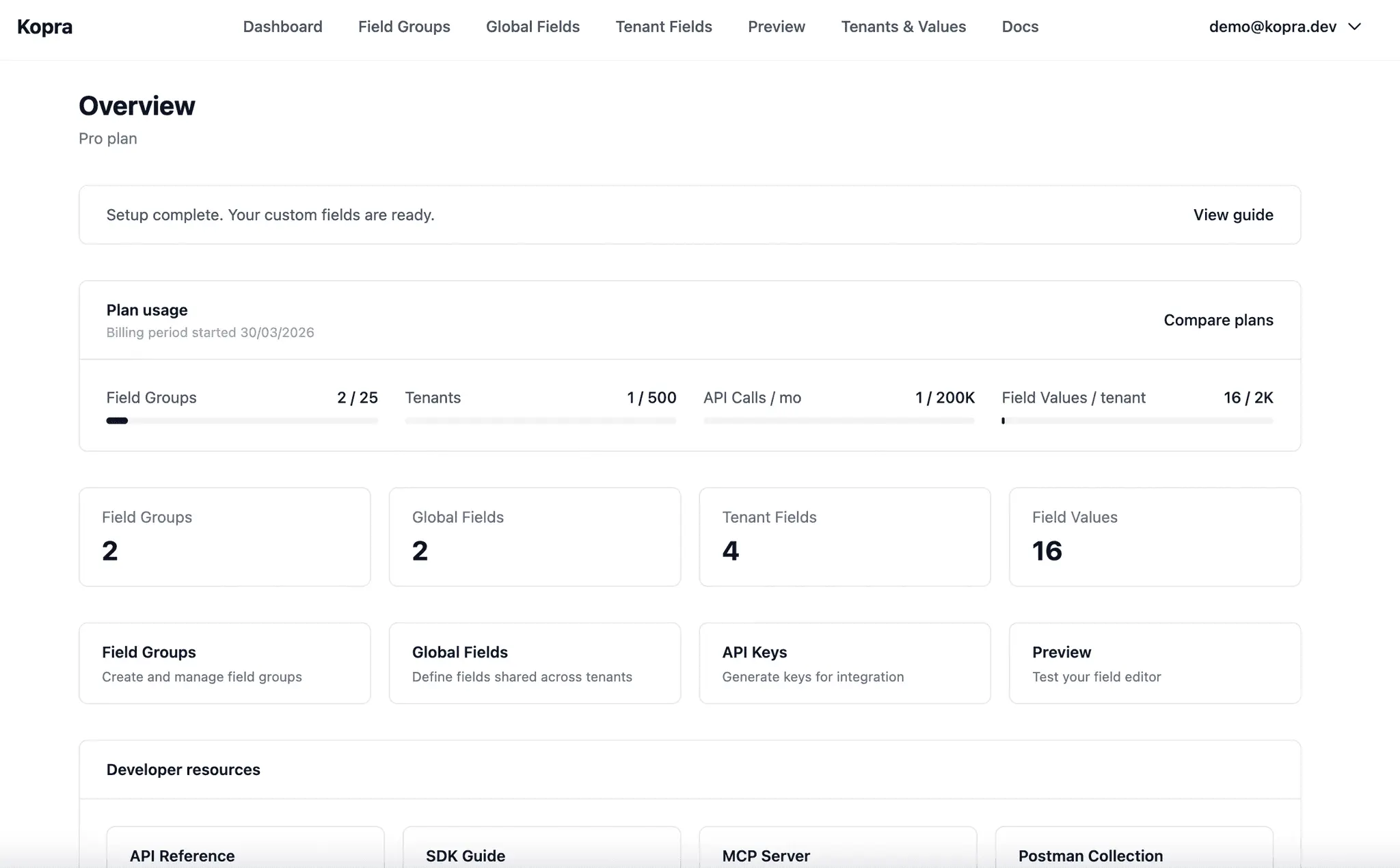Image resolution: width=1400 pixels, height=868 pixels.
Task: Go to Field Groups in top navigation
Action: (404, 27)
